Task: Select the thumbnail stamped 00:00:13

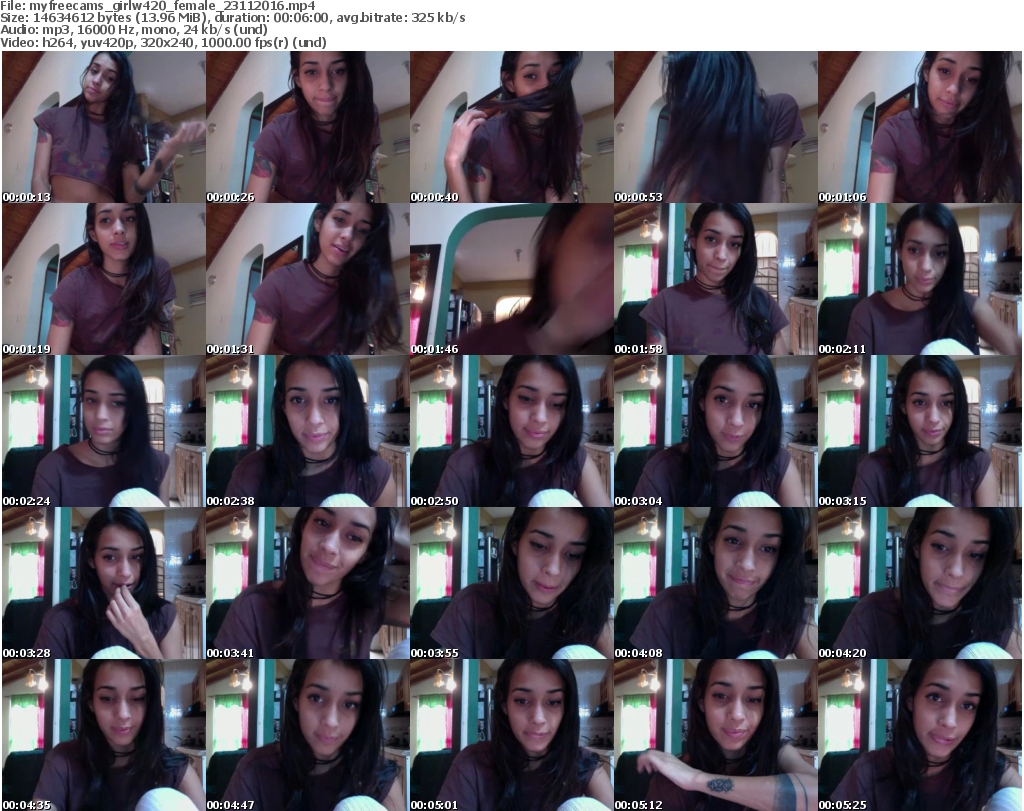Action: pyautogui.click(x=104, y=127)
